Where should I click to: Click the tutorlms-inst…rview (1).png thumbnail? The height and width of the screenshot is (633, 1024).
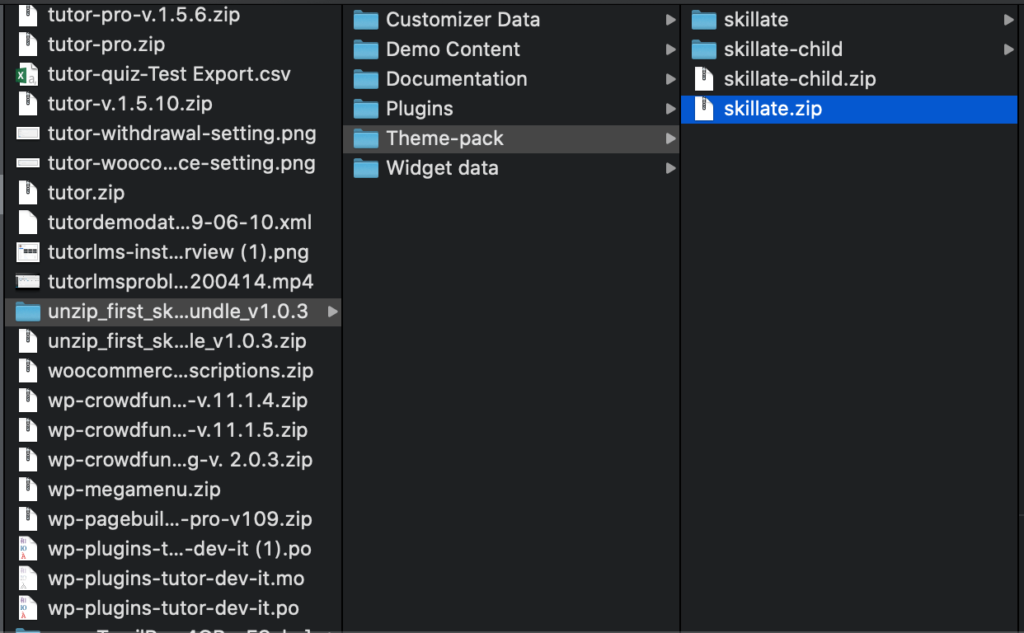pyautogui.click(x=27, y=252)
